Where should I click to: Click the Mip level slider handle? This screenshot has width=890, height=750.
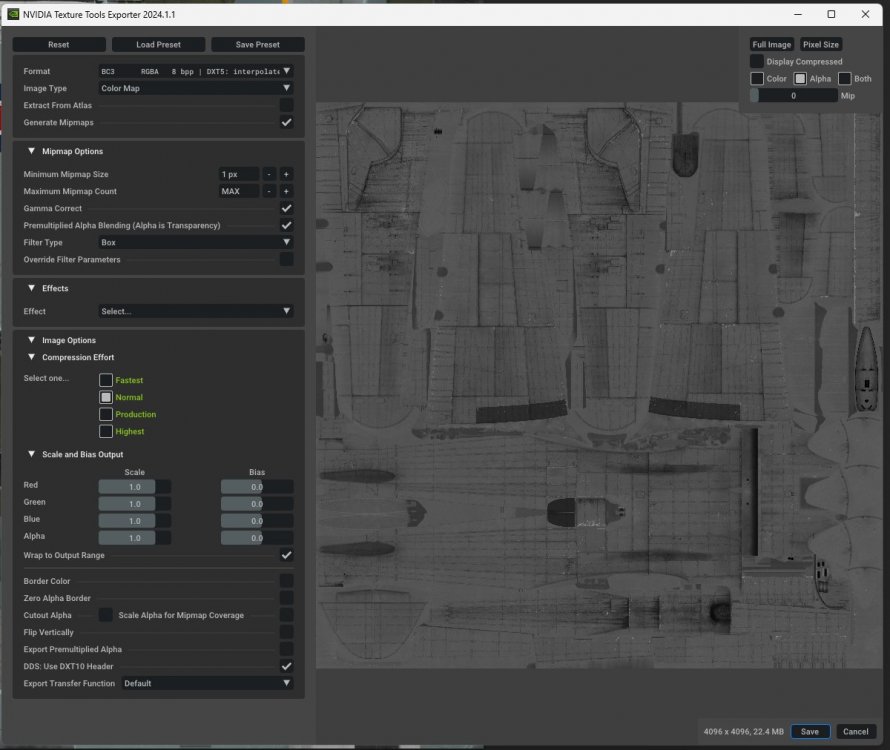[x=755, y=95]
